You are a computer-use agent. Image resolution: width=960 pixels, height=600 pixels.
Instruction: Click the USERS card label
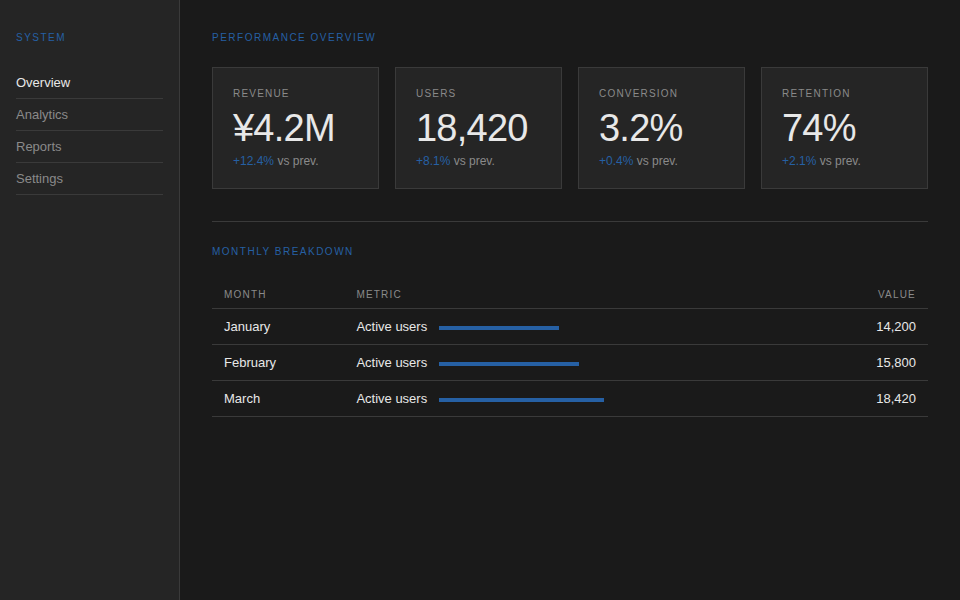[x=436, y=93]
